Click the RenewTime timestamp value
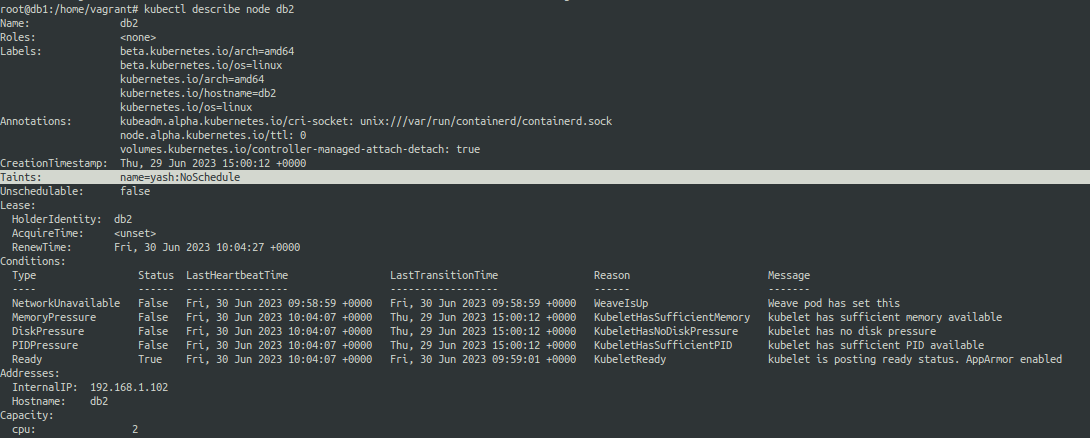1090x438 pixels. [207, 247]
